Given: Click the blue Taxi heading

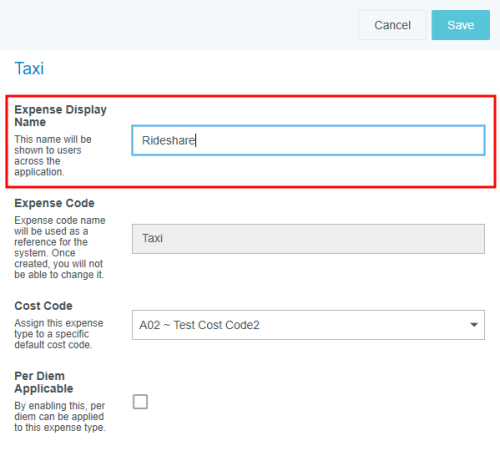Looking at the screenshot, I should click(x=29, y=69).
